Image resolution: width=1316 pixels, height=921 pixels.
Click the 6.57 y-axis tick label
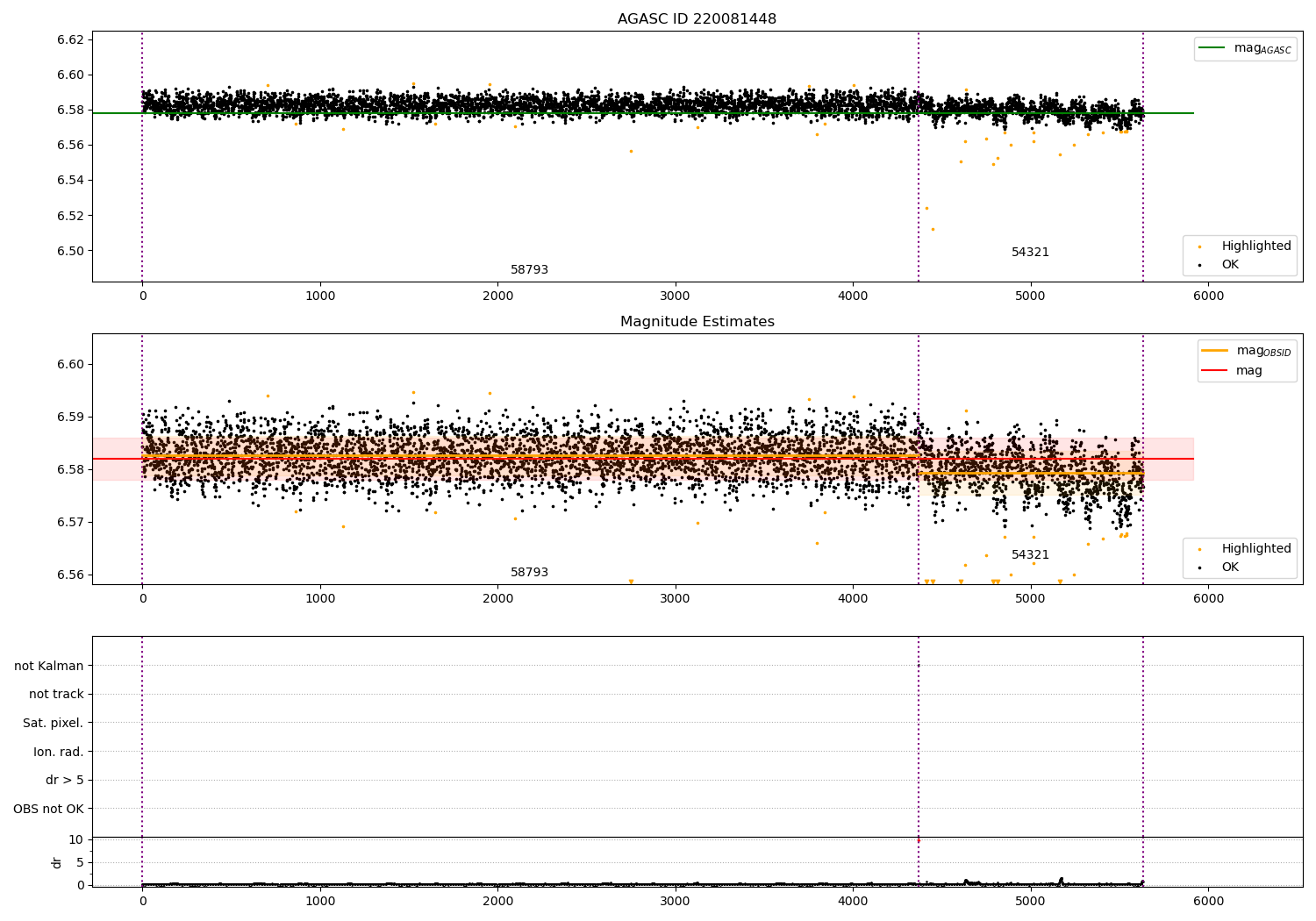70,522
